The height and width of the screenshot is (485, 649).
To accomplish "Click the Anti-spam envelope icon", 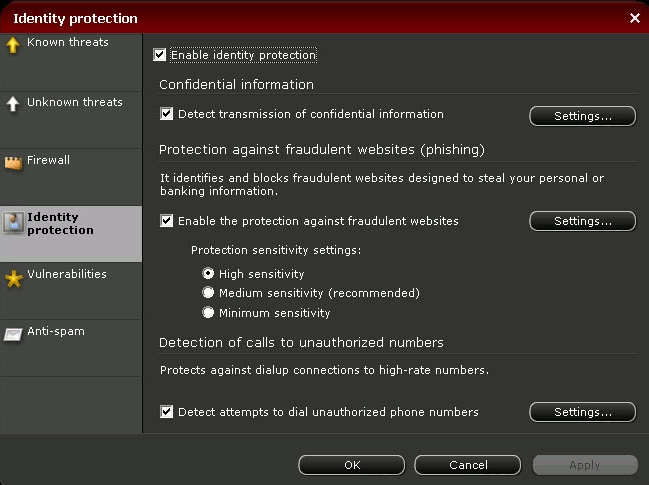I will tap(13, 334).
